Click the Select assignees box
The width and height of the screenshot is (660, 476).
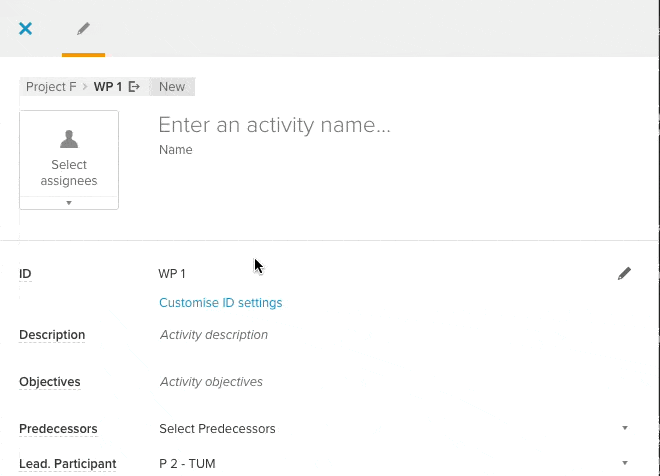pyautogui.click(x=69, y=160)
